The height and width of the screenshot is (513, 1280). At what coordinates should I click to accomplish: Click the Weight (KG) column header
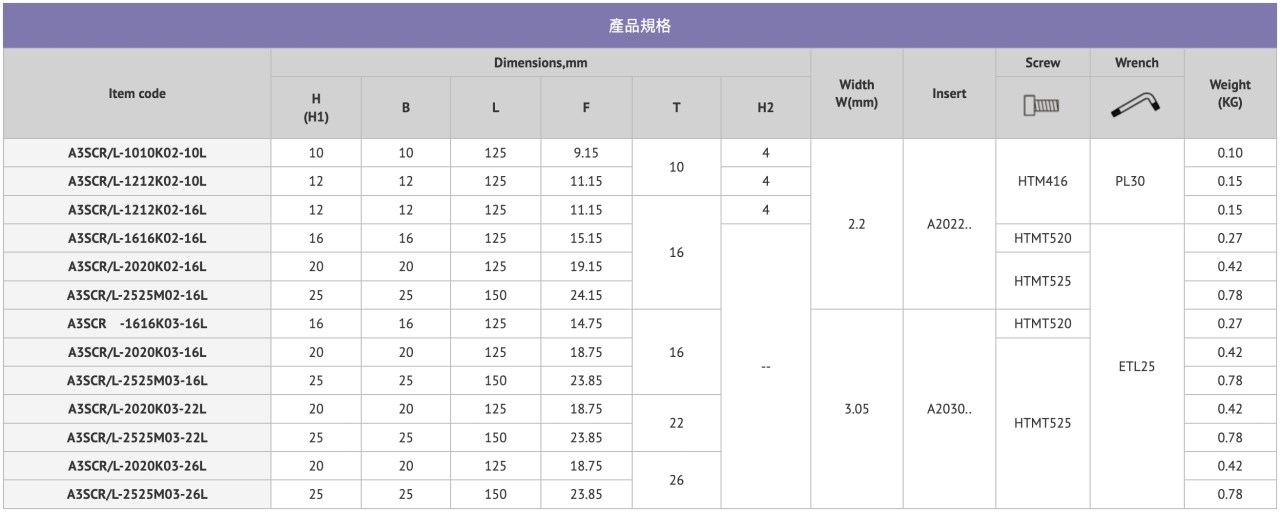(x=1230, y=94)
